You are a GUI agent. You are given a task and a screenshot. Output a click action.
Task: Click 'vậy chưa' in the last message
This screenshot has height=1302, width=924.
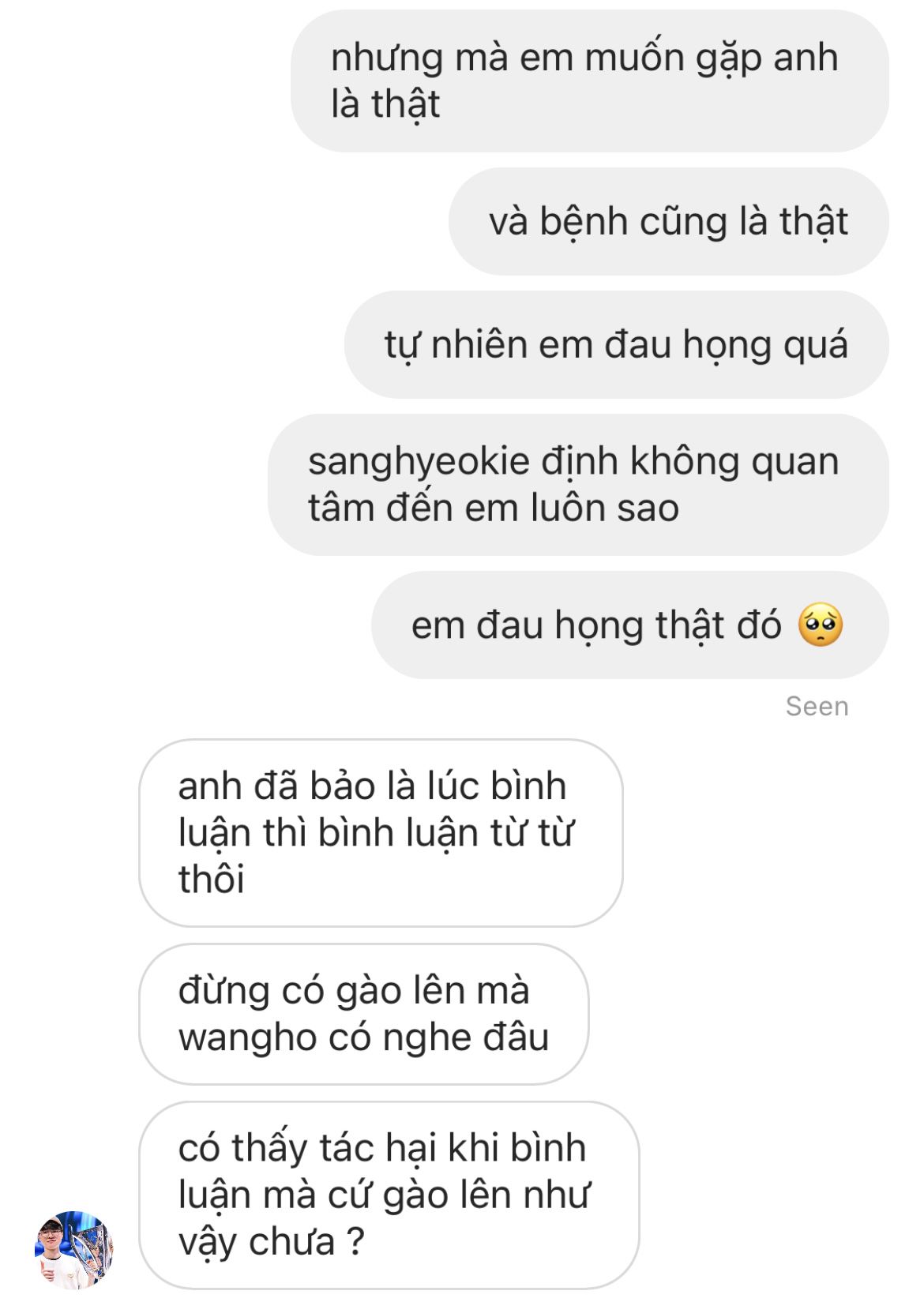click(257, 1242)
